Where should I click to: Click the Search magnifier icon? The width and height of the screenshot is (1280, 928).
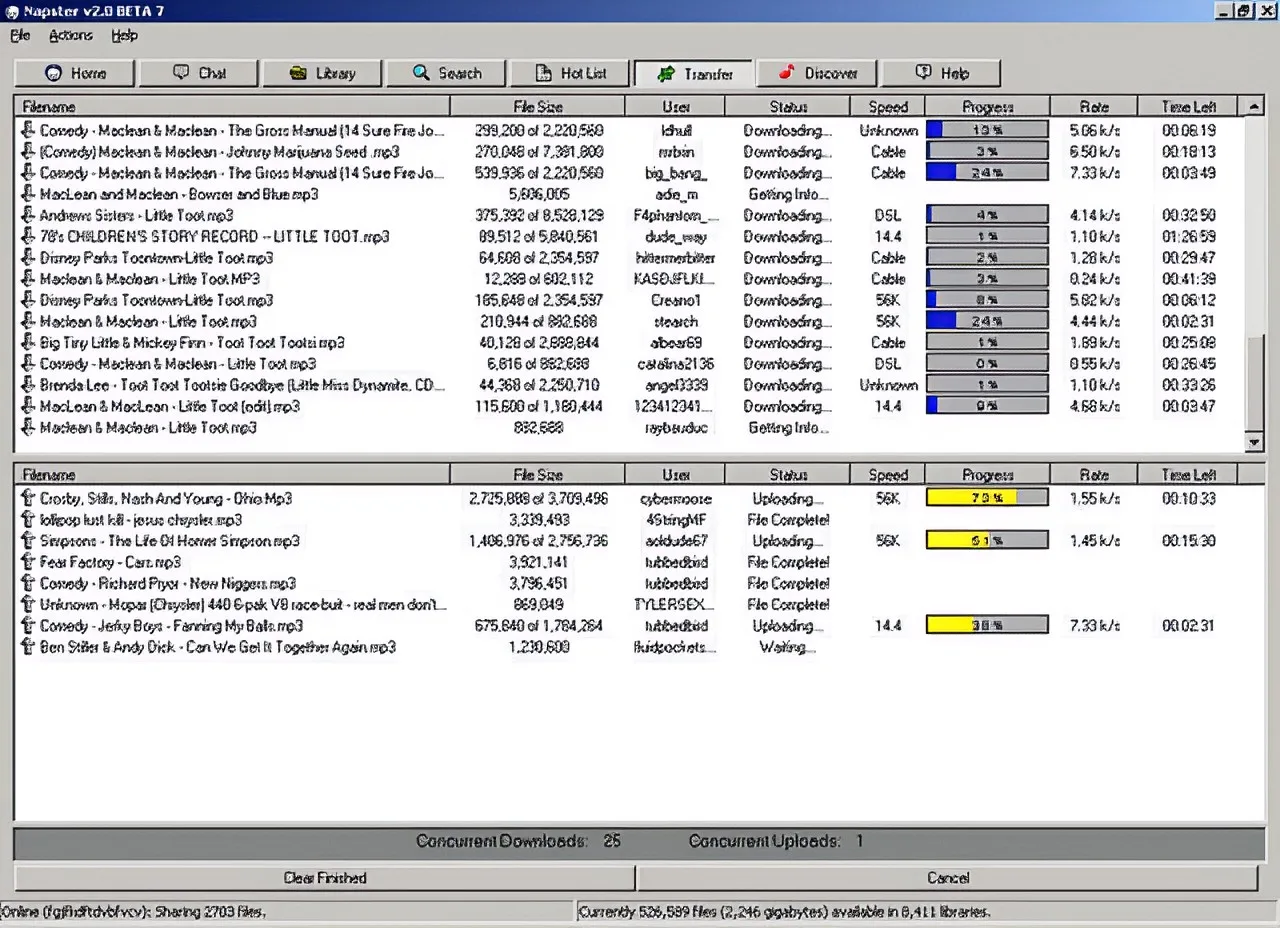click(420, 72)
